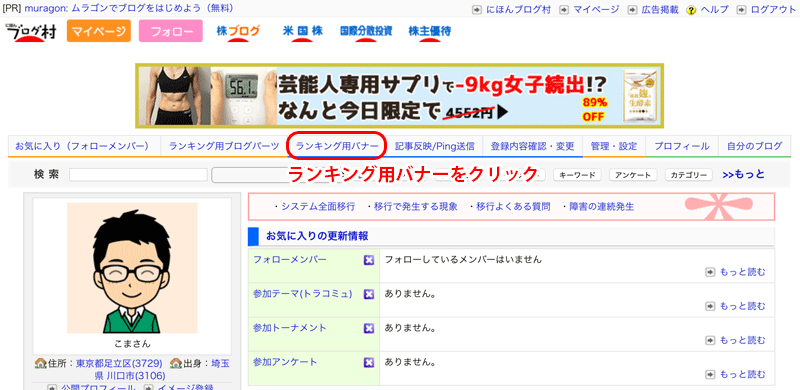
Task: Click the house icon beside 住所
Action: coord(41,363)
